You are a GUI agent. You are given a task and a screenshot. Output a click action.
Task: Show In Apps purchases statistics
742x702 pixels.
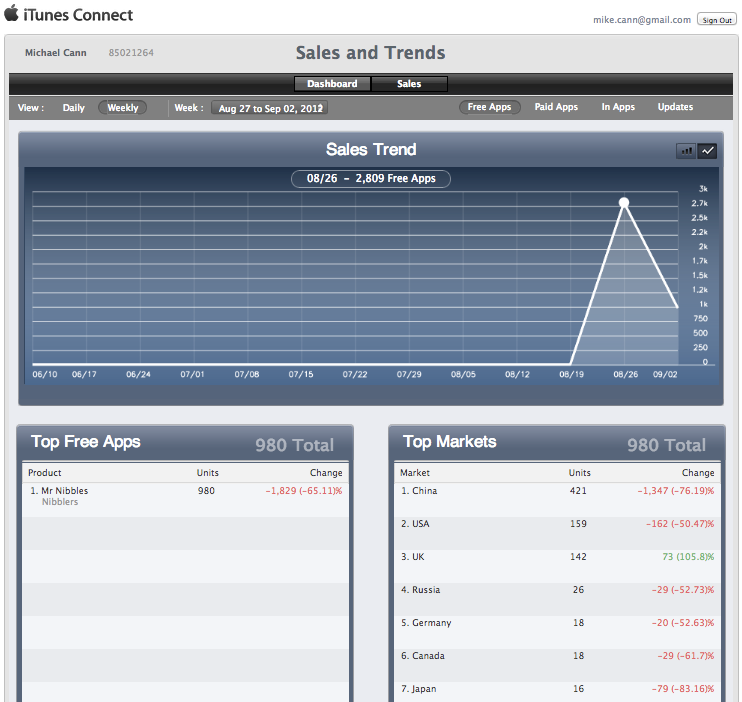pos(618,108)
